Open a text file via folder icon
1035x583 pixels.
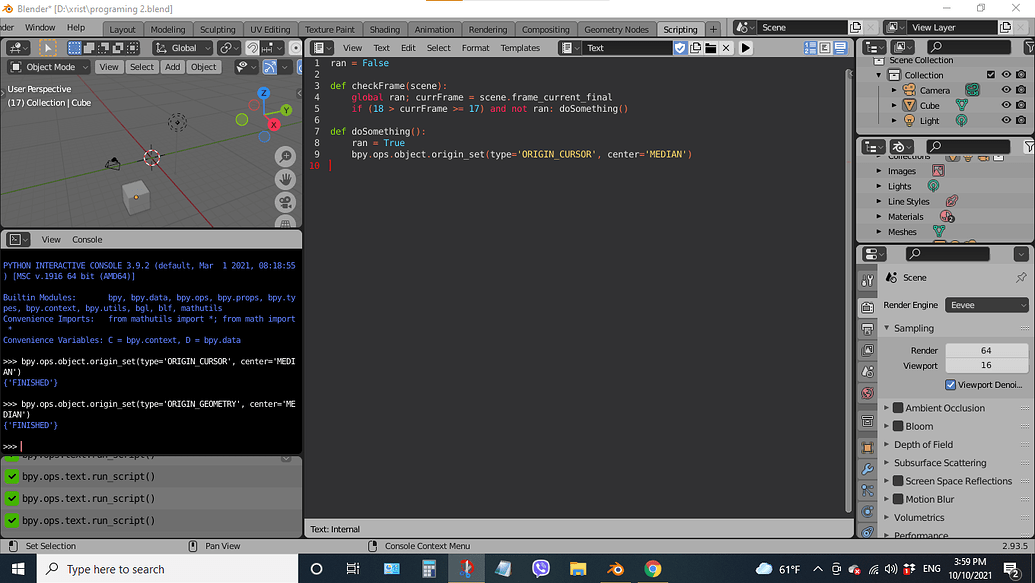pyautogui.click(x=710, y=48)
